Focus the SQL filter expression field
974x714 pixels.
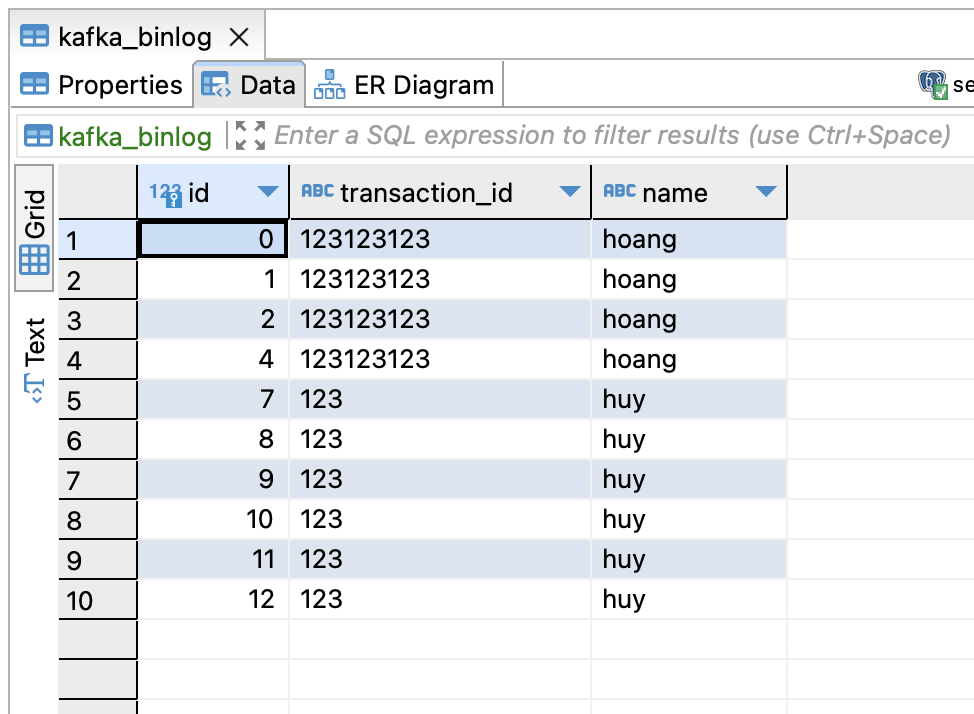click(612, 135)
